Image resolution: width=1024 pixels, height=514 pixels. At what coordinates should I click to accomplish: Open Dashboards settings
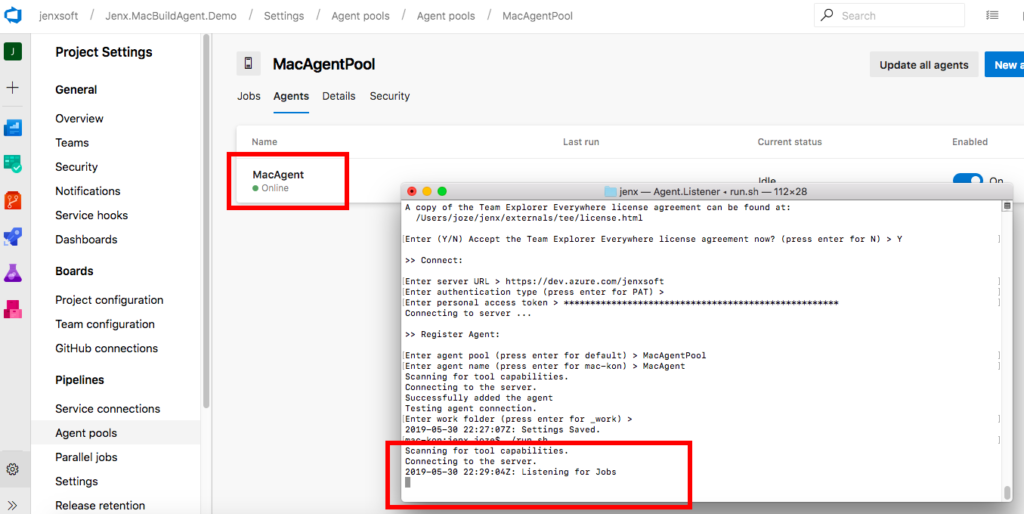click(x=86, y=239)
